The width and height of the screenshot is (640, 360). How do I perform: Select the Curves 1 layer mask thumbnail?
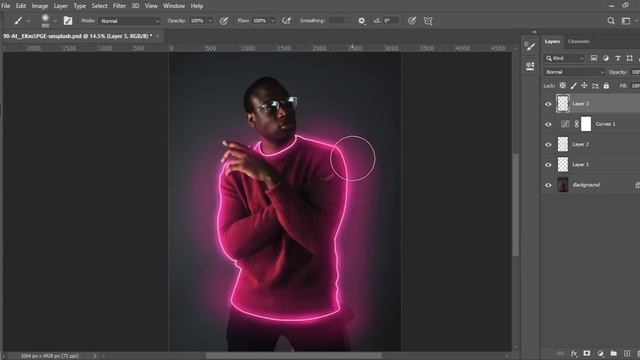[x=586, y=124]
